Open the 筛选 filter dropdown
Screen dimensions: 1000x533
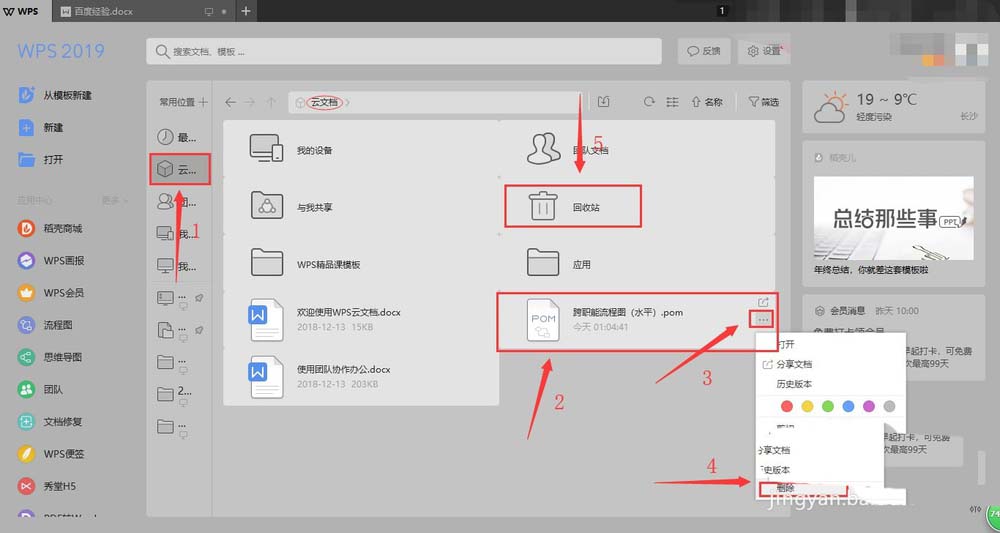point(763,102)
